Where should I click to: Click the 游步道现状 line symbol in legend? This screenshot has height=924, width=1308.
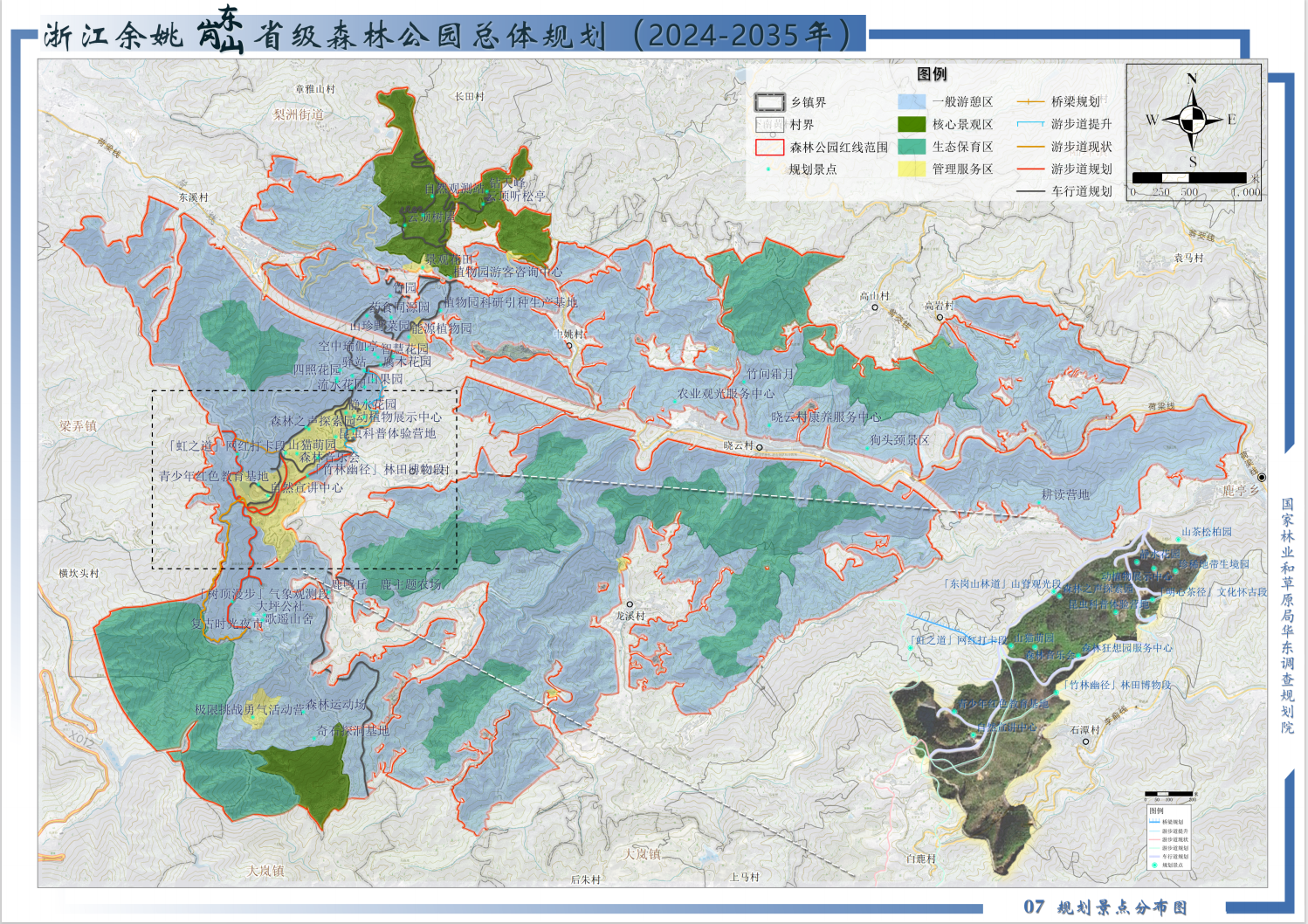pos(1030,147)
